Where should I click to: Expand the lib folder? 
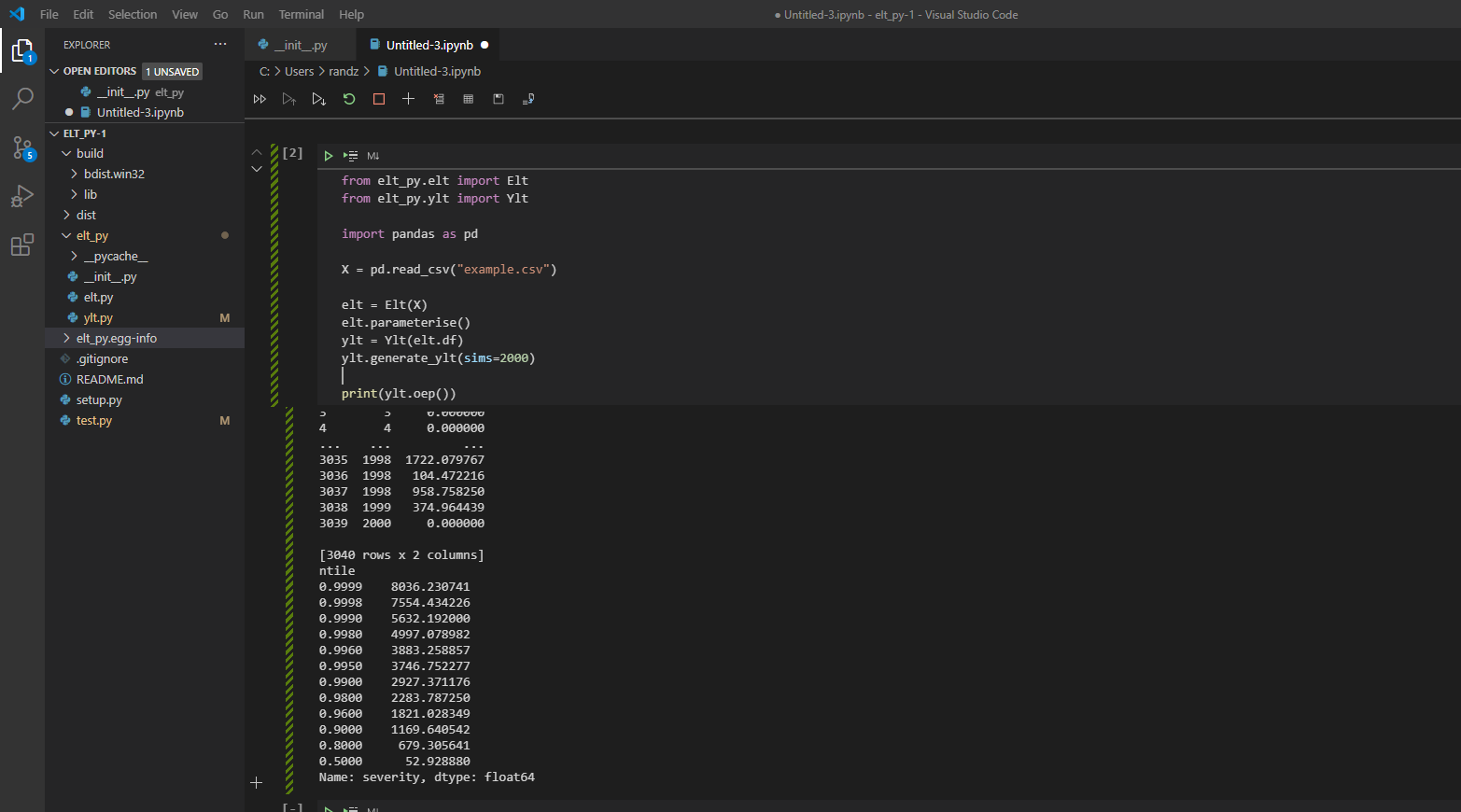click(74, 194)
